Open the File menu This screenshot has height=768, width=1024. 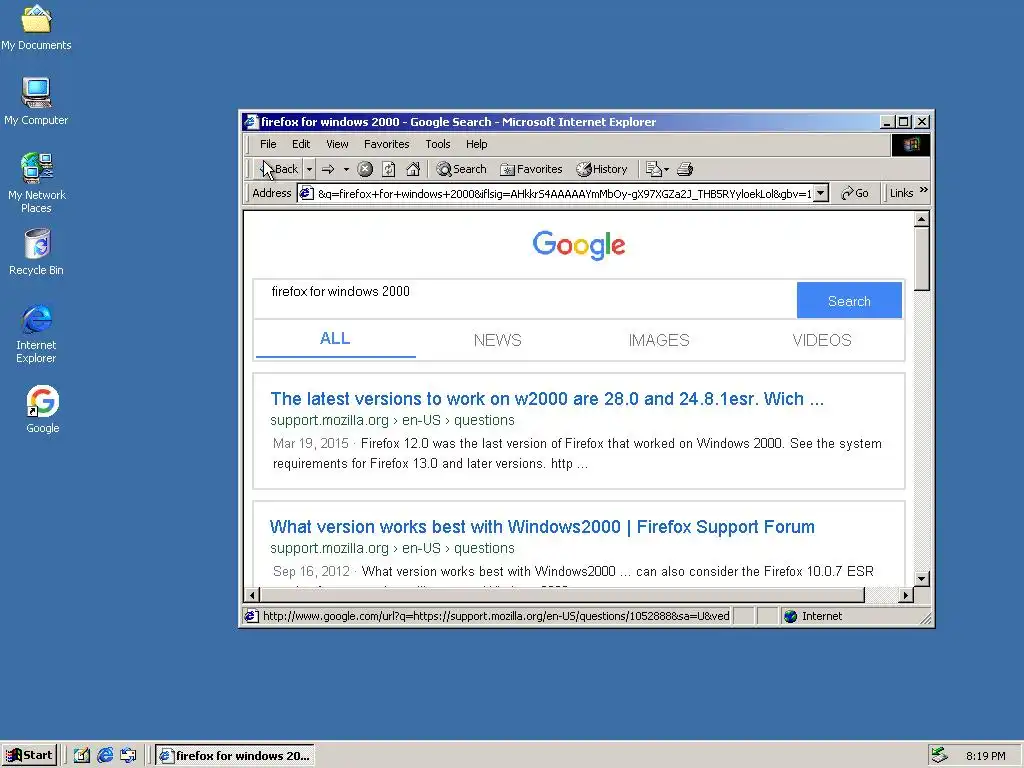pos(268,144)
